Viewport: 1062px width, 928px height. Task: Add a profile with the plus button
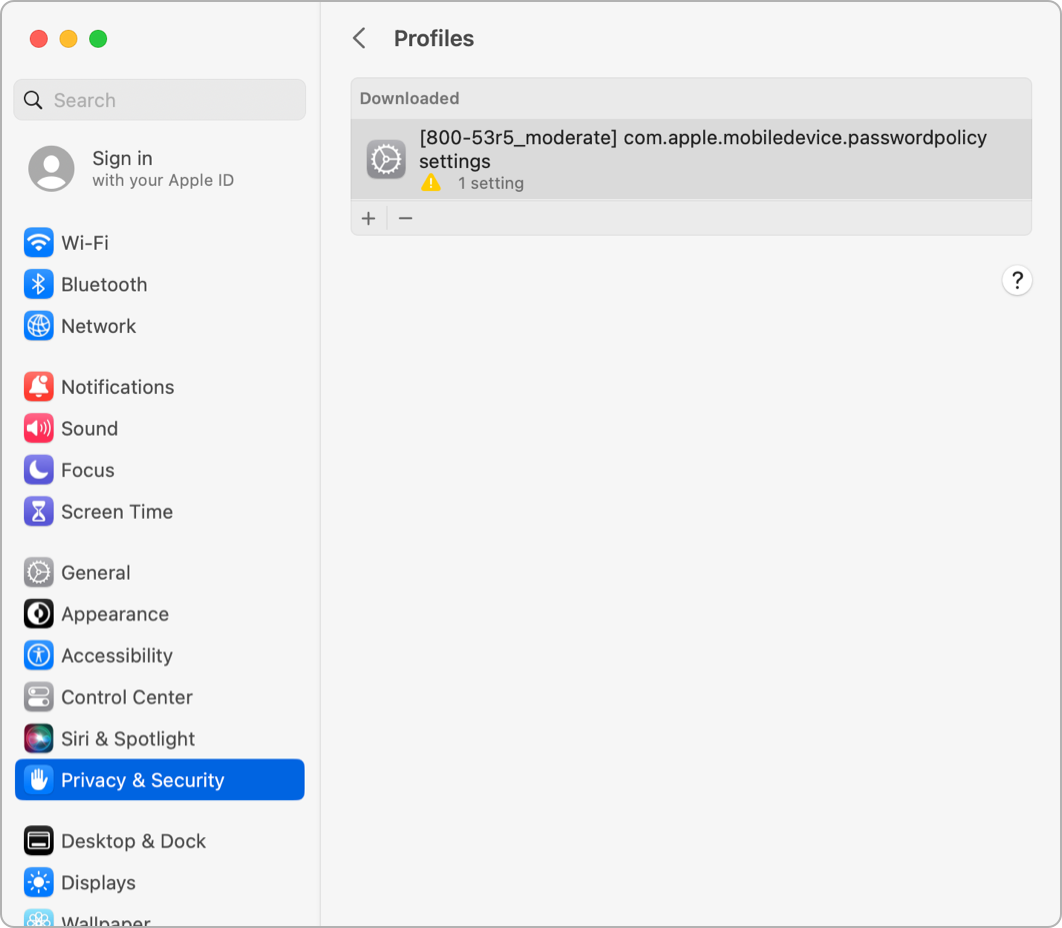click(x=368, y=218)
